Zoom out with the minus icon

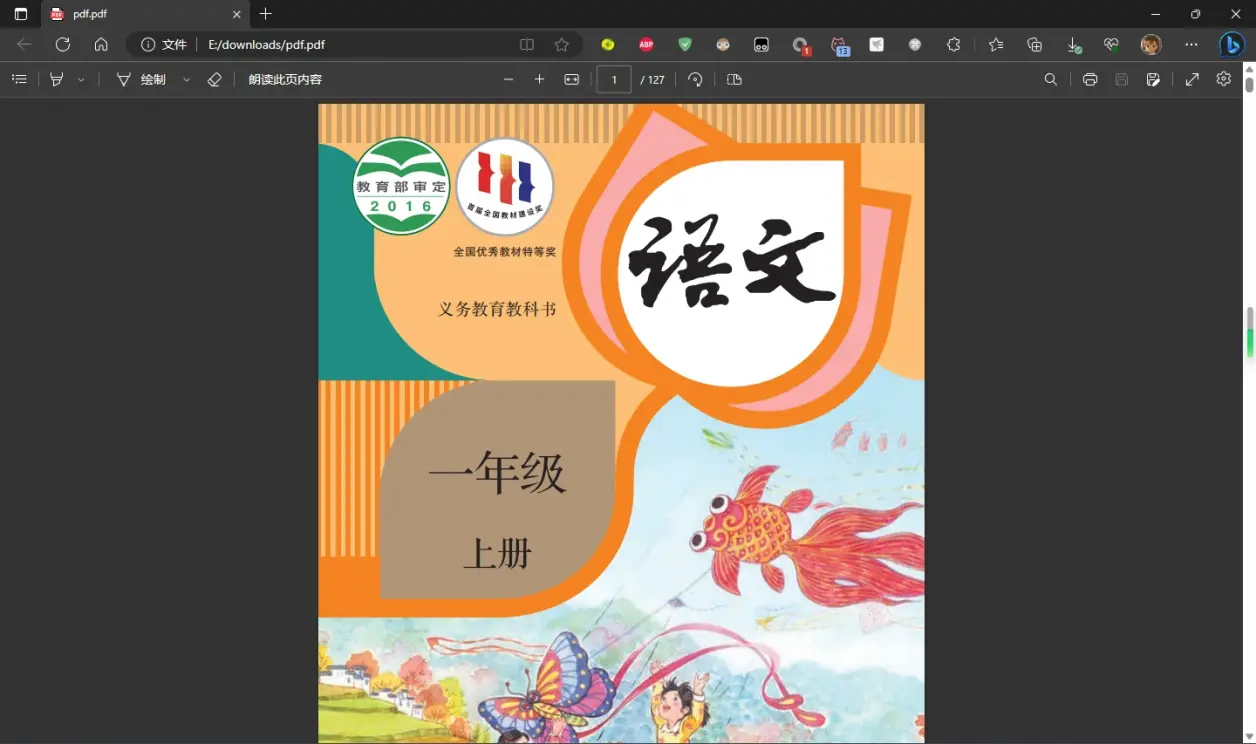508,79
